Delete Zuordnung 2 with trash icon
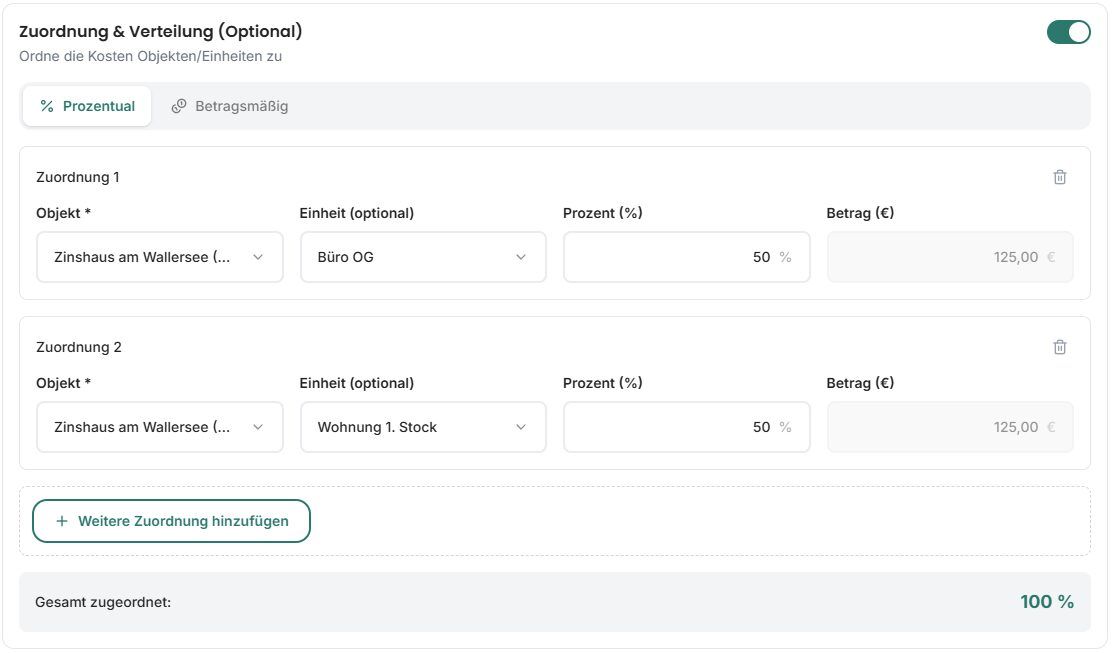 point(1059,347)
